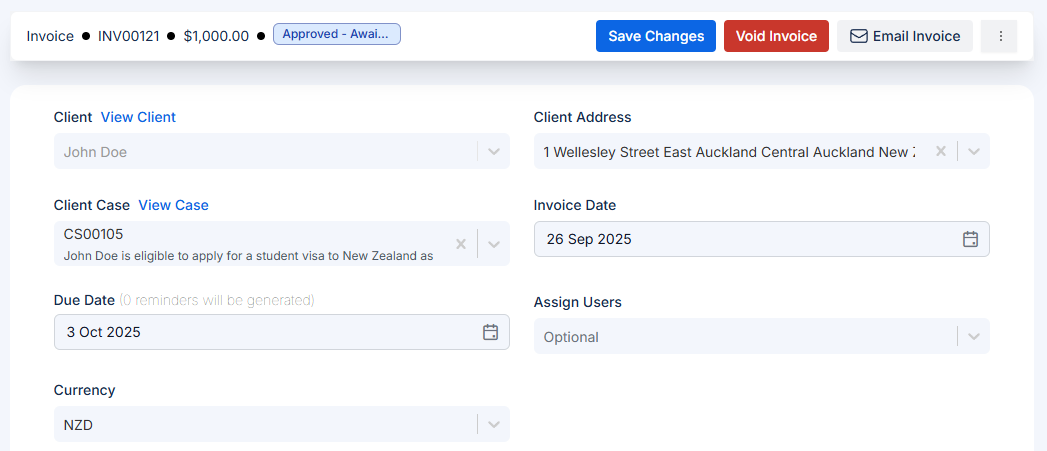Click the CS00105 case number text
The width and height of the screenshot is (1047, 451).
click(x=93, y=234)
